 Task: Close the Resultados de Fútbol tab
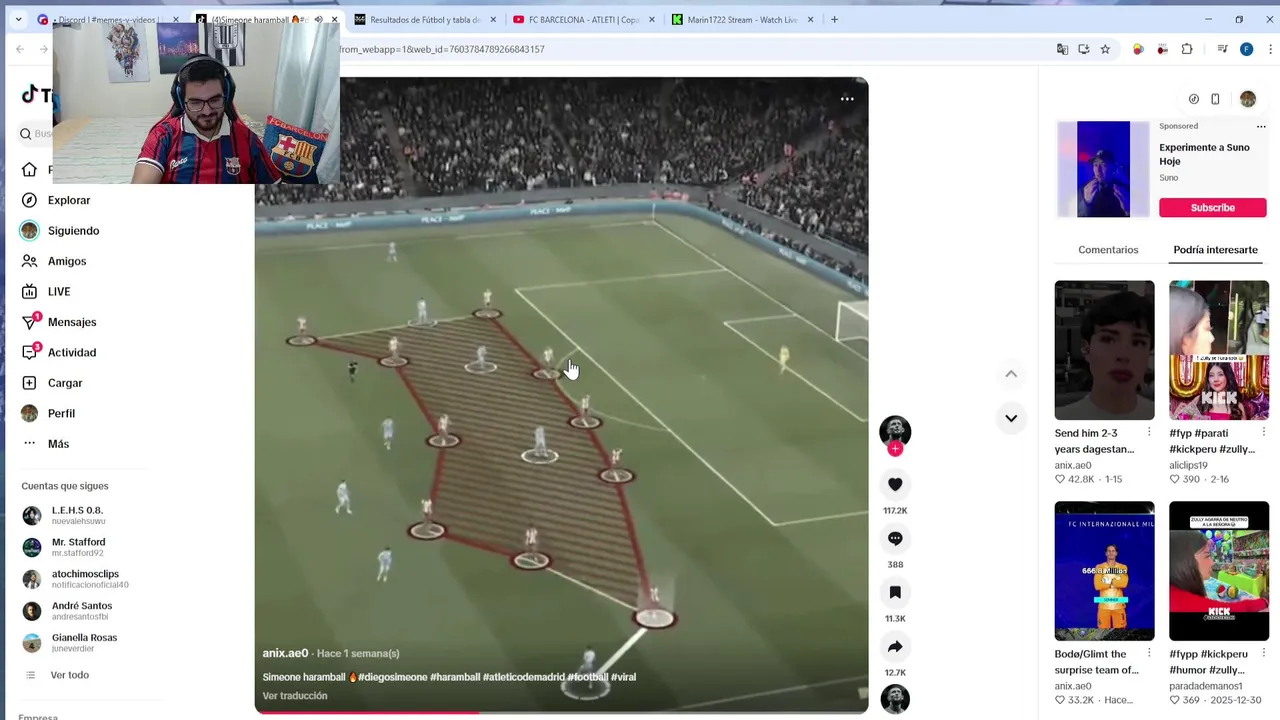click(493, 19)
